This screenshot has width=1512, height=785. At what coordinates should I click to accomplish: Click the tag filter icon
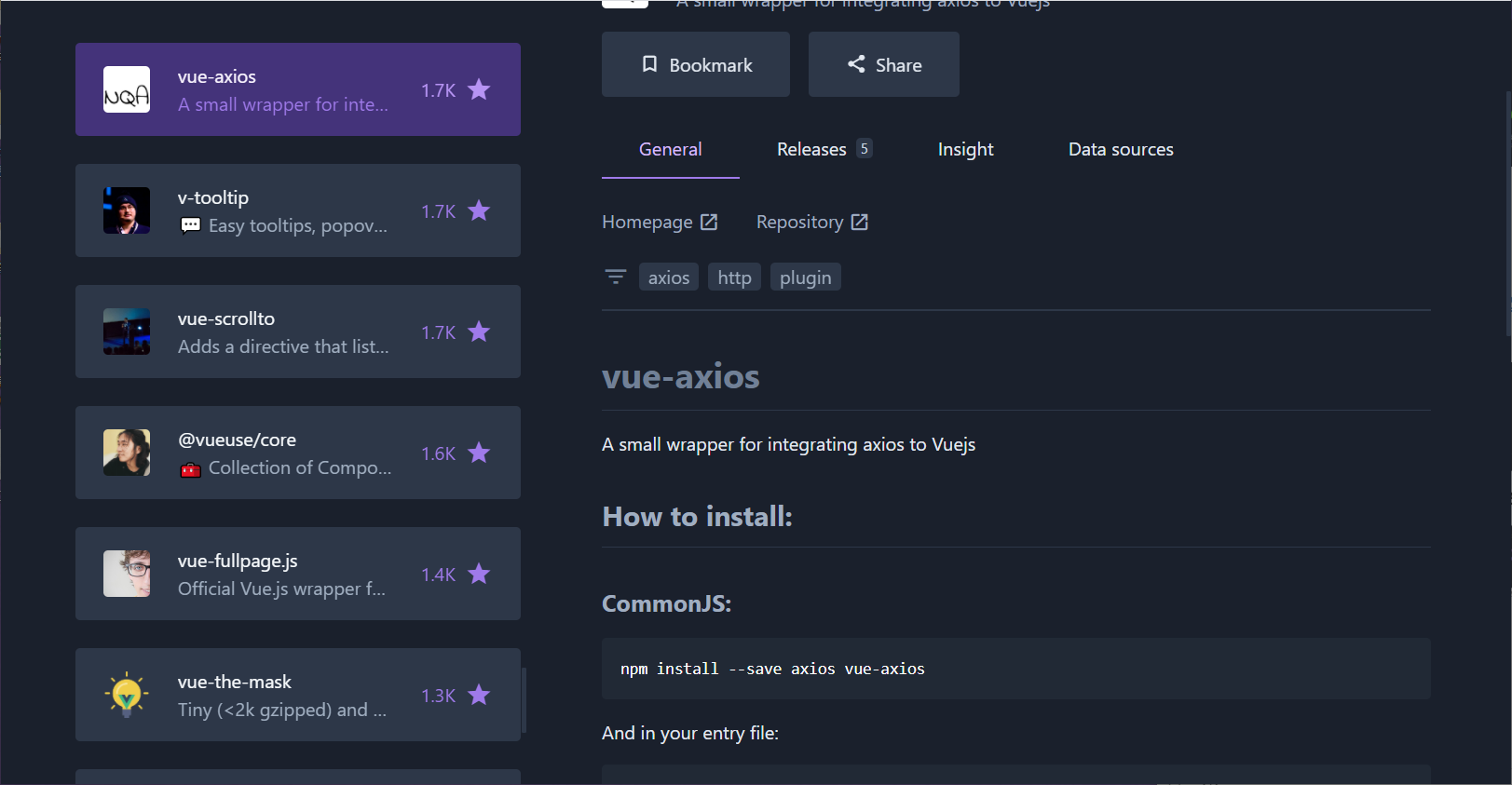tap(616, 277)
